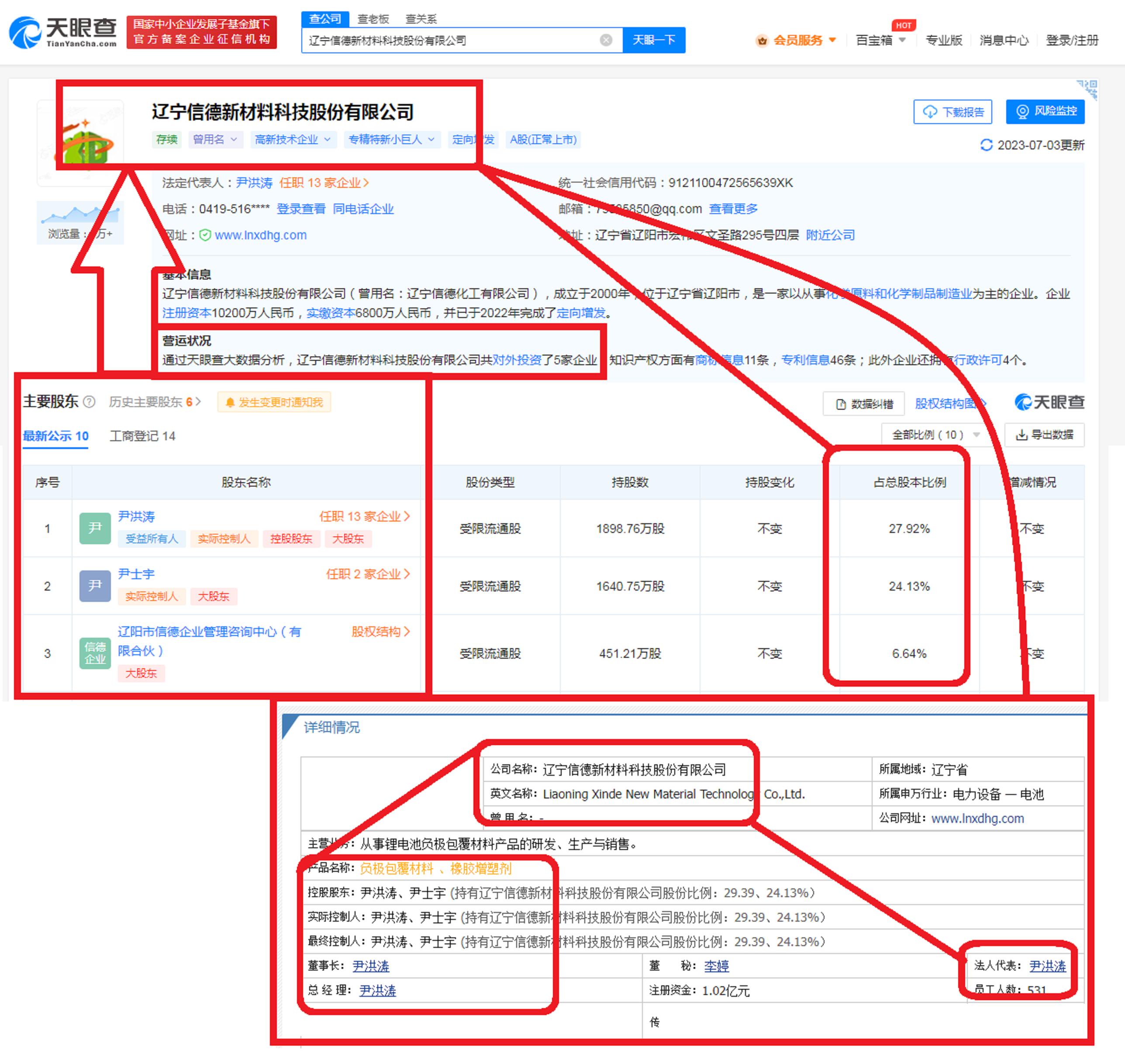Screen dimensions: 1125x1064
Task: Click the 尹士宇 shareholder avatar icon
Action: (x=95, y=585)
